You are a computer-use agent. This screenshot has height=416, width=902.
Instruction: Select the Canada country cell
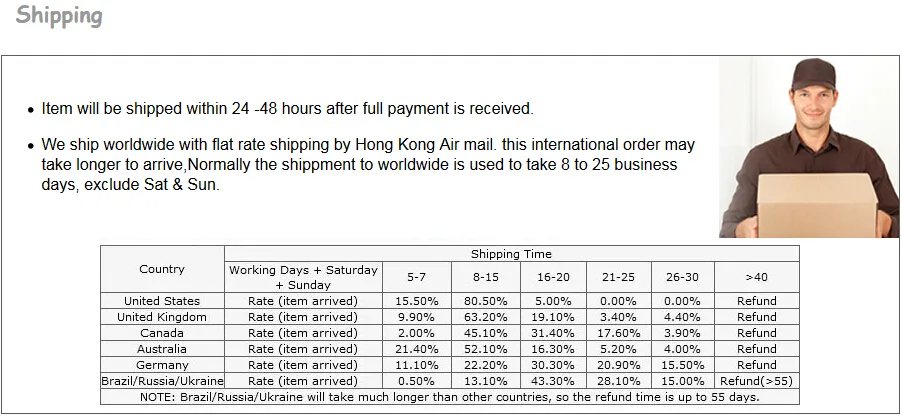coord(162,333)
